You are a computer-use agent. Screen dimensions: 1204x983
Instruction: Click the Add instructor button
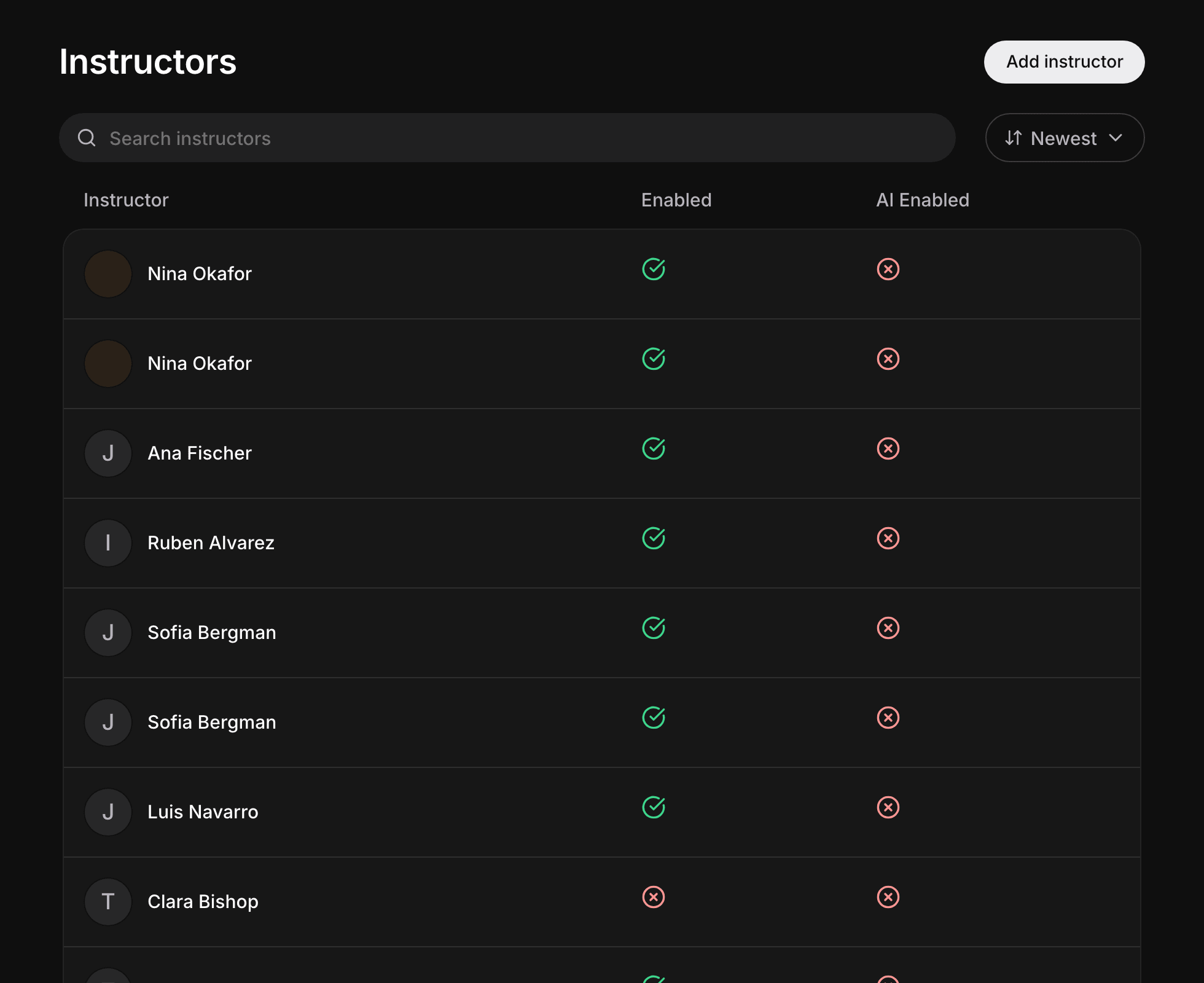tap(1064, 62)
